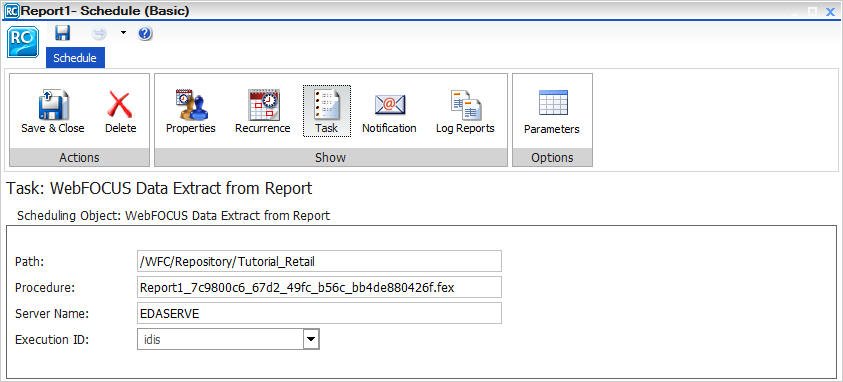Viewport: 843px width, 382px height.
Task: Click inside the Path field
Action: (319, 261)
